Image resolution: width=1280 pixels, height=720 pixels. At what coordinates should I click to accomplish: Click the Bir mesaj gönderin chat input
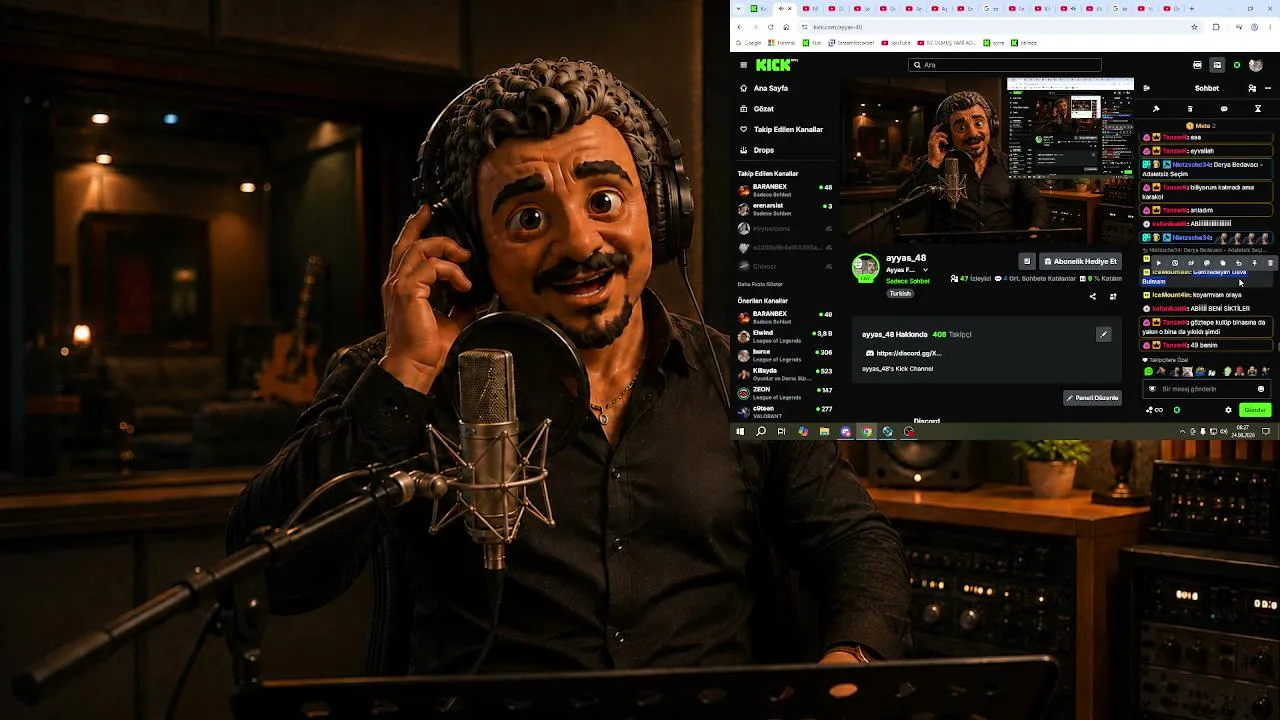coord(1205,389)
